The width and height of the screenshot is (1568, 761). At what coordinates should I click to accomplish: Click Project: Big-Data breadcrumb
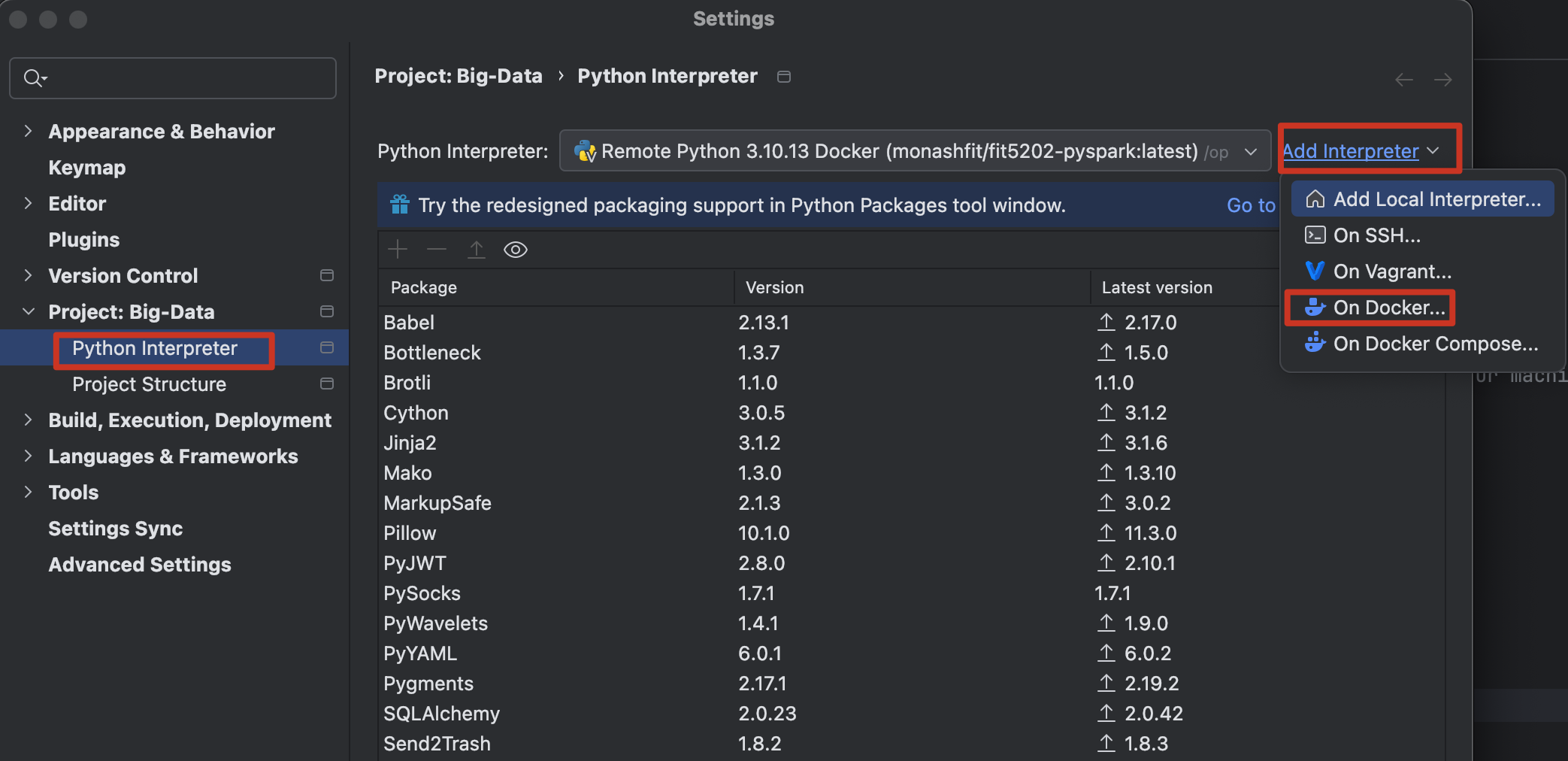pyautogui.click(x=459, y=76)
